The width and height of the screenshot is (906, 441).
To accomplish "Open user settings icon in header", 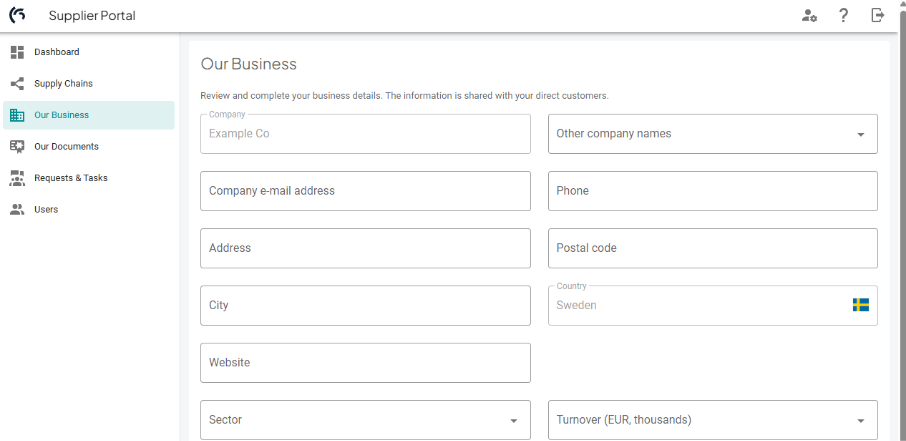I will (x=810, y=15).
